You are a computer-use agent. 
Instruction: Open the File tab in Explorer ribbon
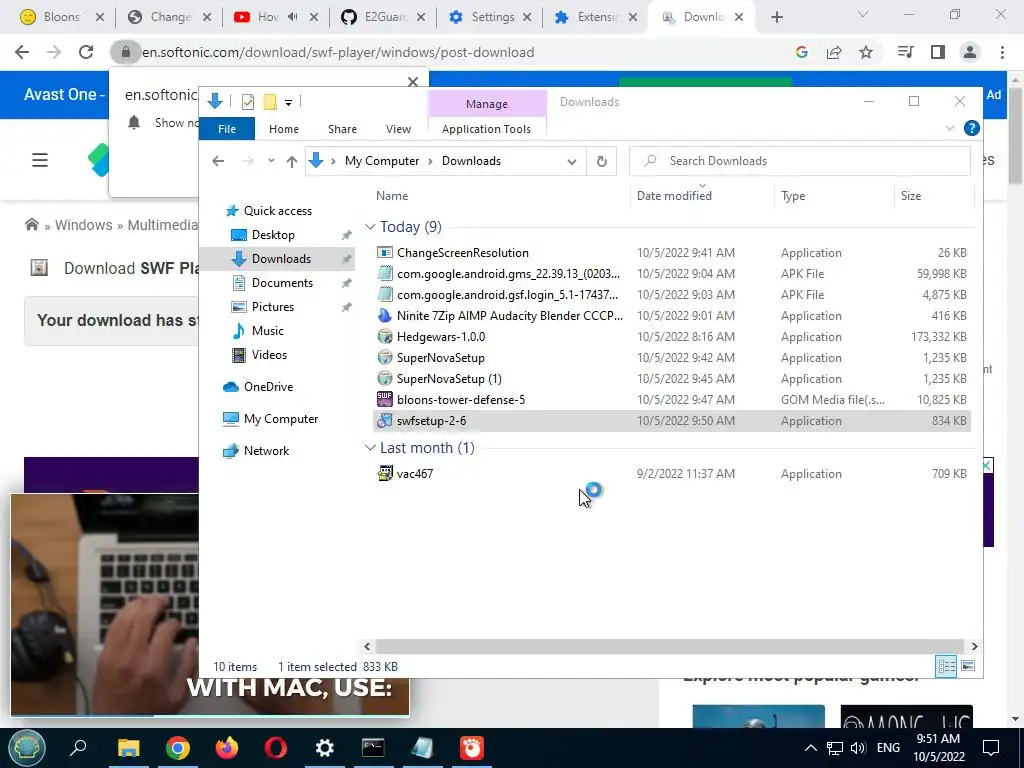(227, 129)
